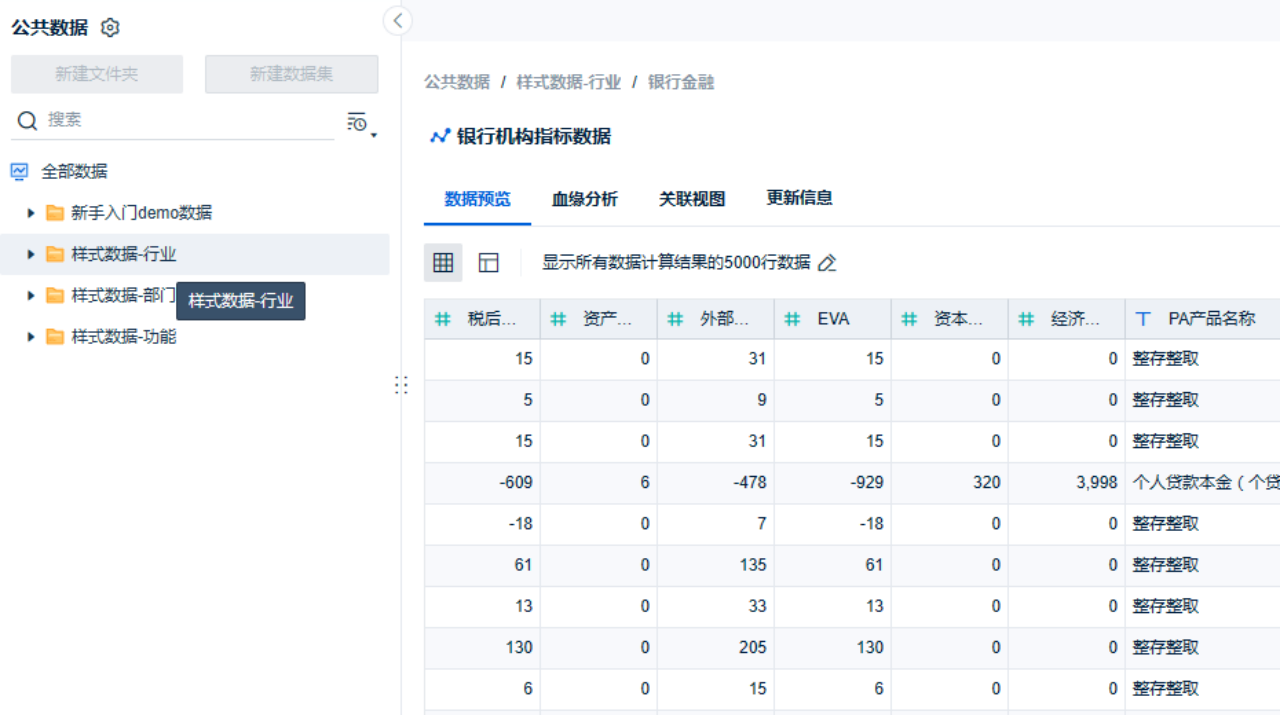Click the 搜索 input field
The image size is (1280, 715).
click(188, 120)
